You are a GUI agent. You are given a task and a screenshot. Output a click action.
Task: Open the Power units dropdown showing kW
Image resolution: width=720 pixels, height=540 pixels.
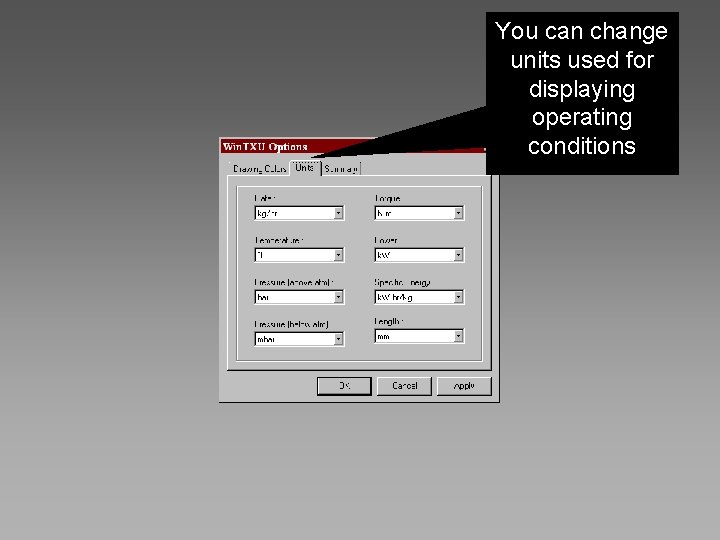419,255
